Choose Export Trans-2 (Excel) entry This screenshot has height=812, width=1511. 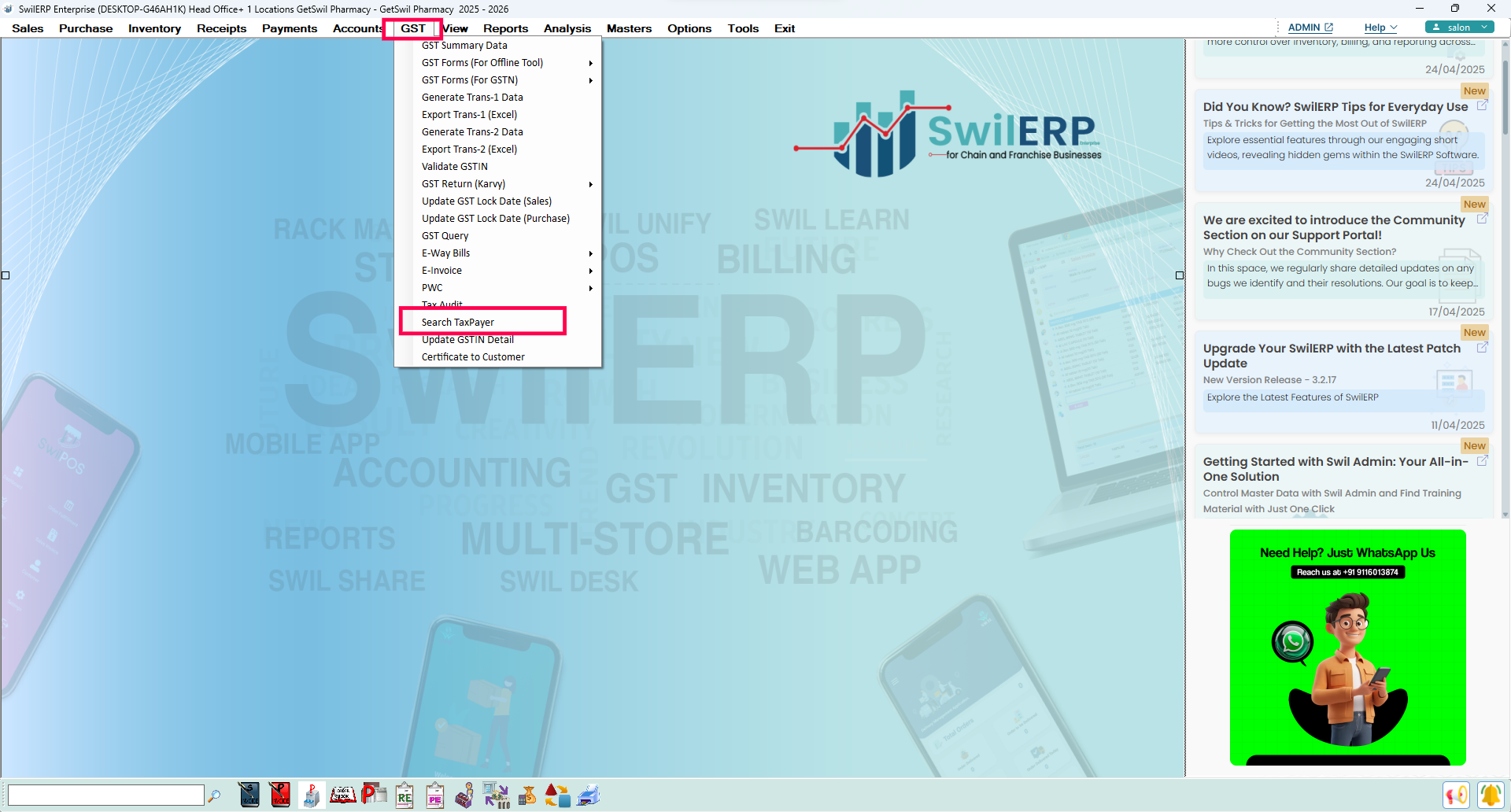click(x=469, y=149)
